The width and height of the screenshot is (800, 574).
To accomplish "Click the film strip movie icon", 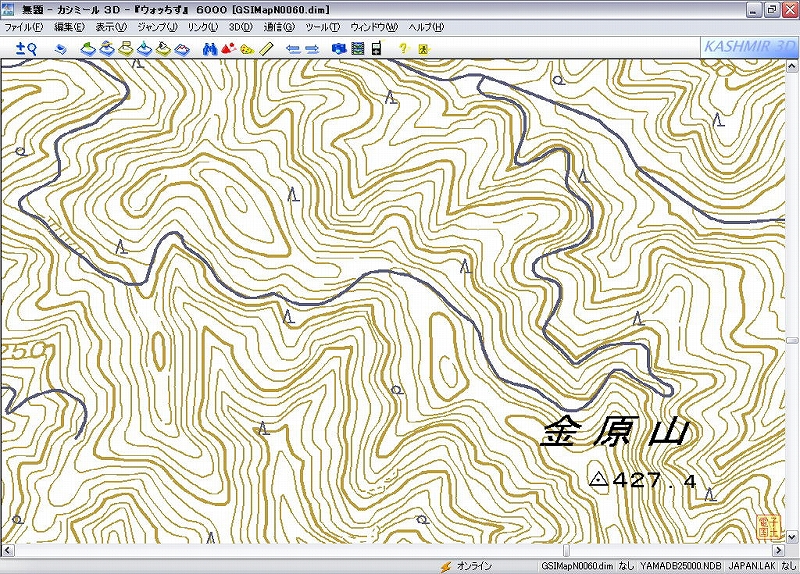I will coord(359,49).
